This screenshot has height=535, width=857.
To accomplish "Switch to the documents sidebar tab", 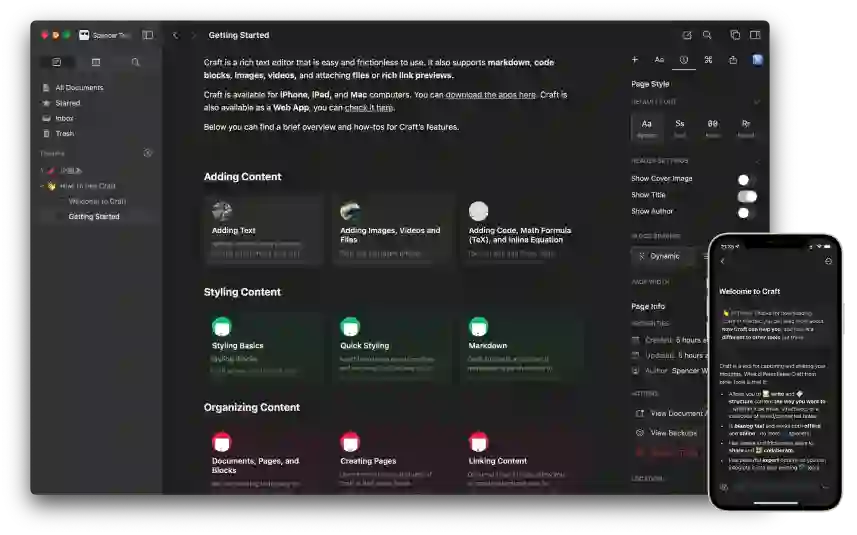I will [57, 62].
